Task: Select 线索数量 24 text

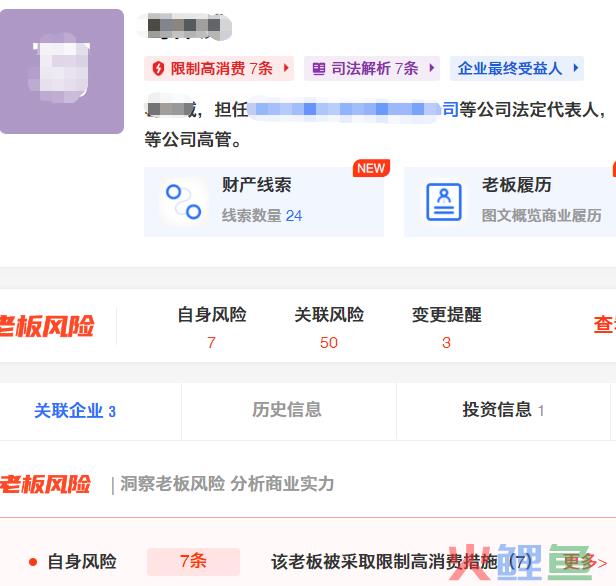Action: pyautogui.click(x=262, y=216)
